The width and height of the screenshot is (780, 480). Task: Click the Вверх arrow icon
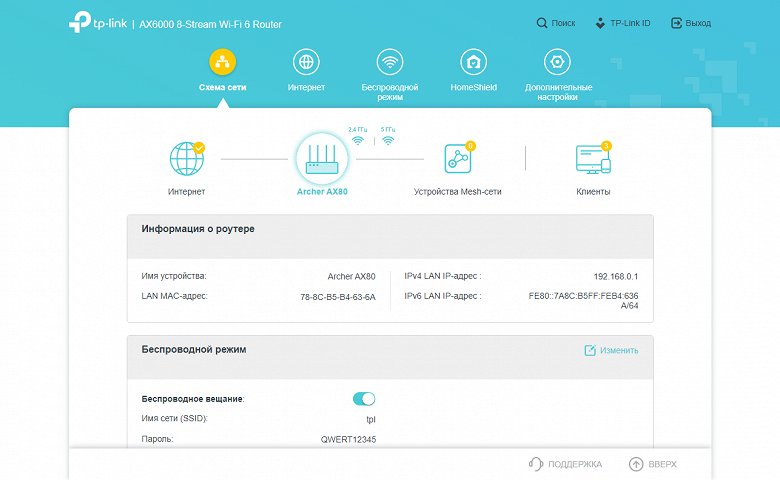(x=636, y=464)
